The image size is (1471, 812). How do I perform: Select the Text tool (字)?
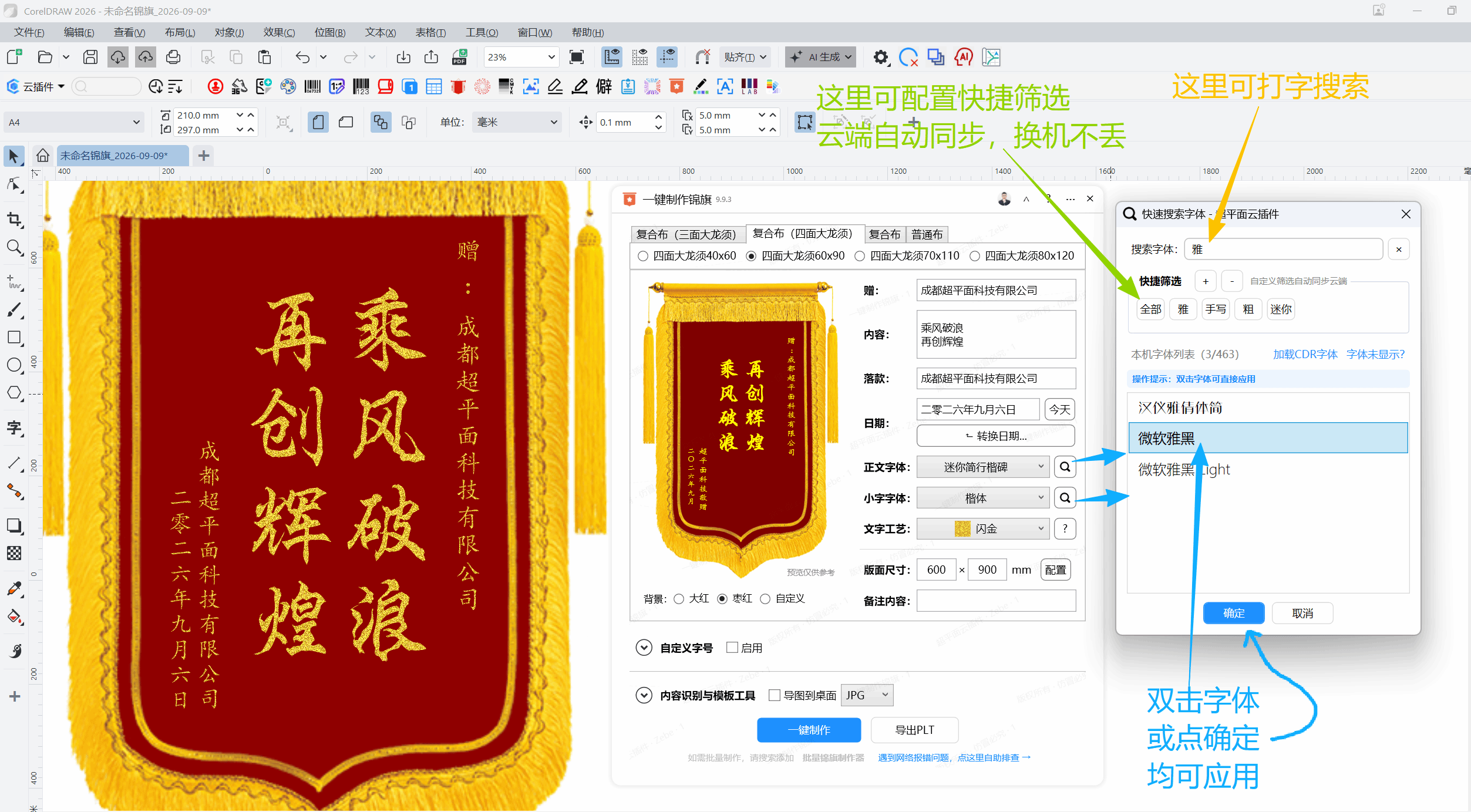pyautogui.click(x=14, y=428)
